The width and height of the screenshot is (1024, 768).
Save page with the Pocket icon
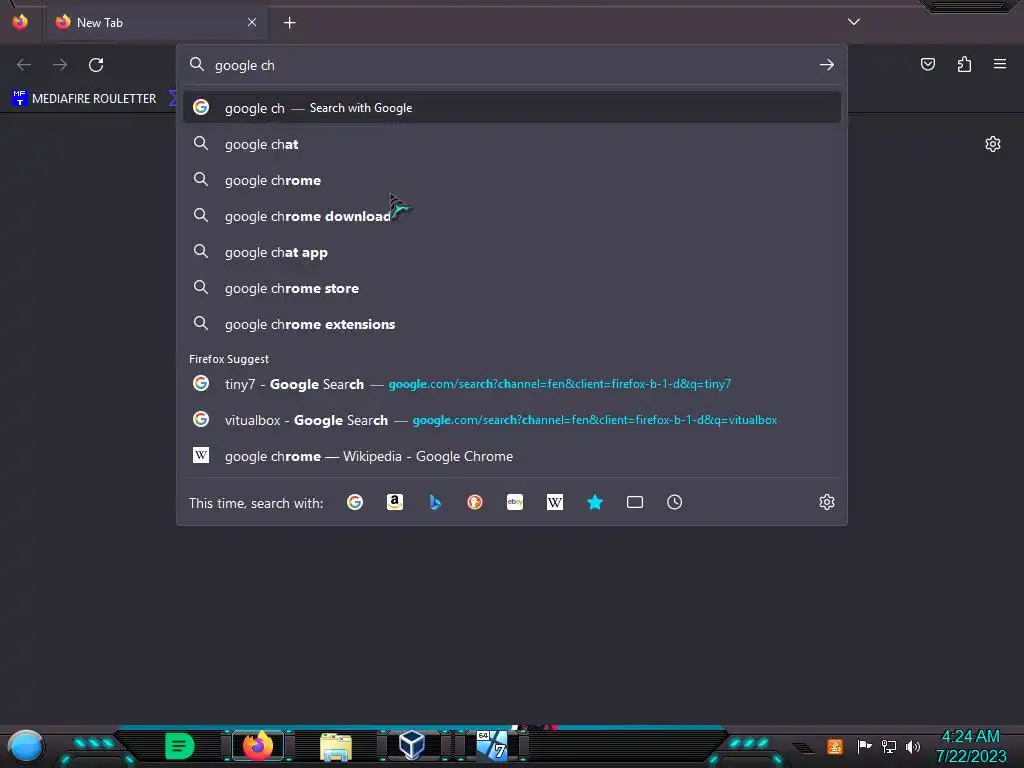(928, 64)
